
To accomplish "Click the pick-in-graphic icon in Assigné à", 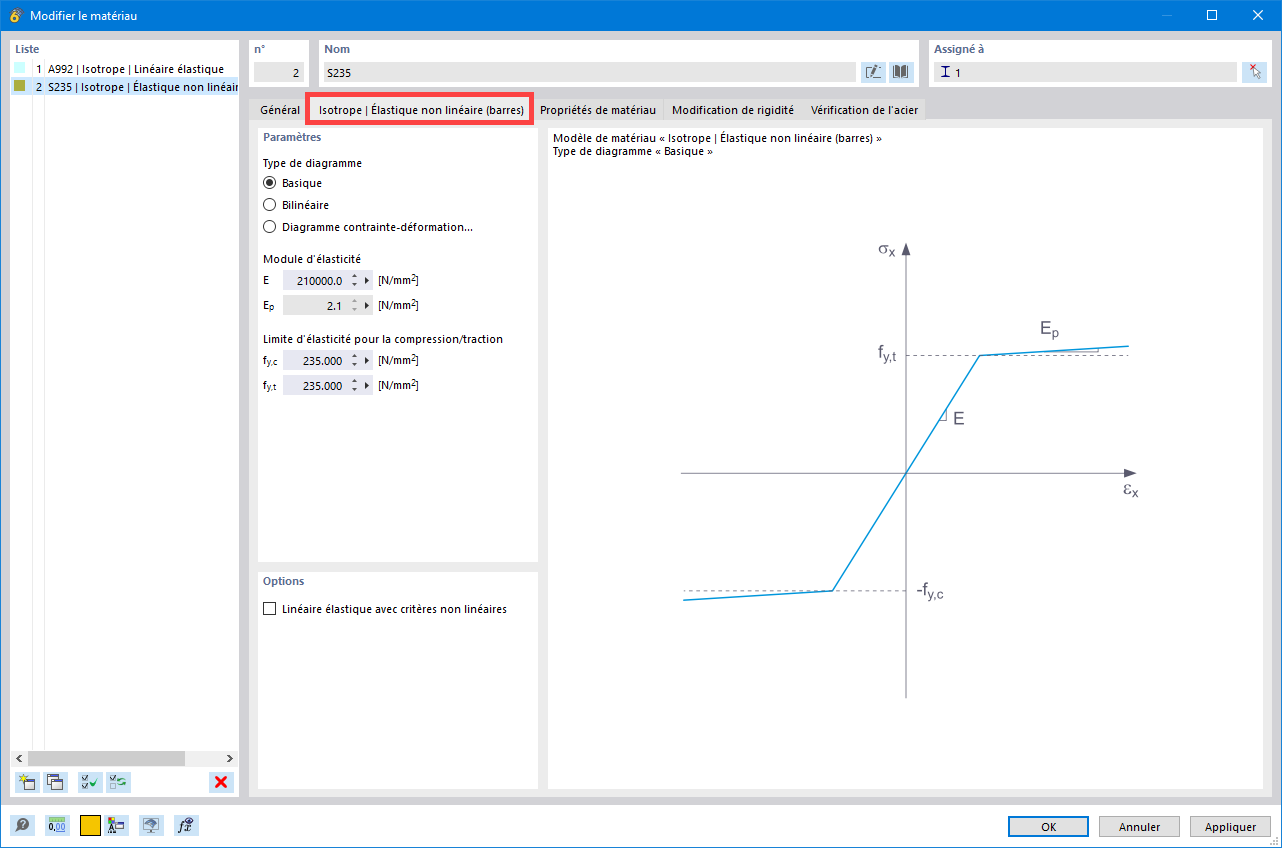I will 1254,72.
